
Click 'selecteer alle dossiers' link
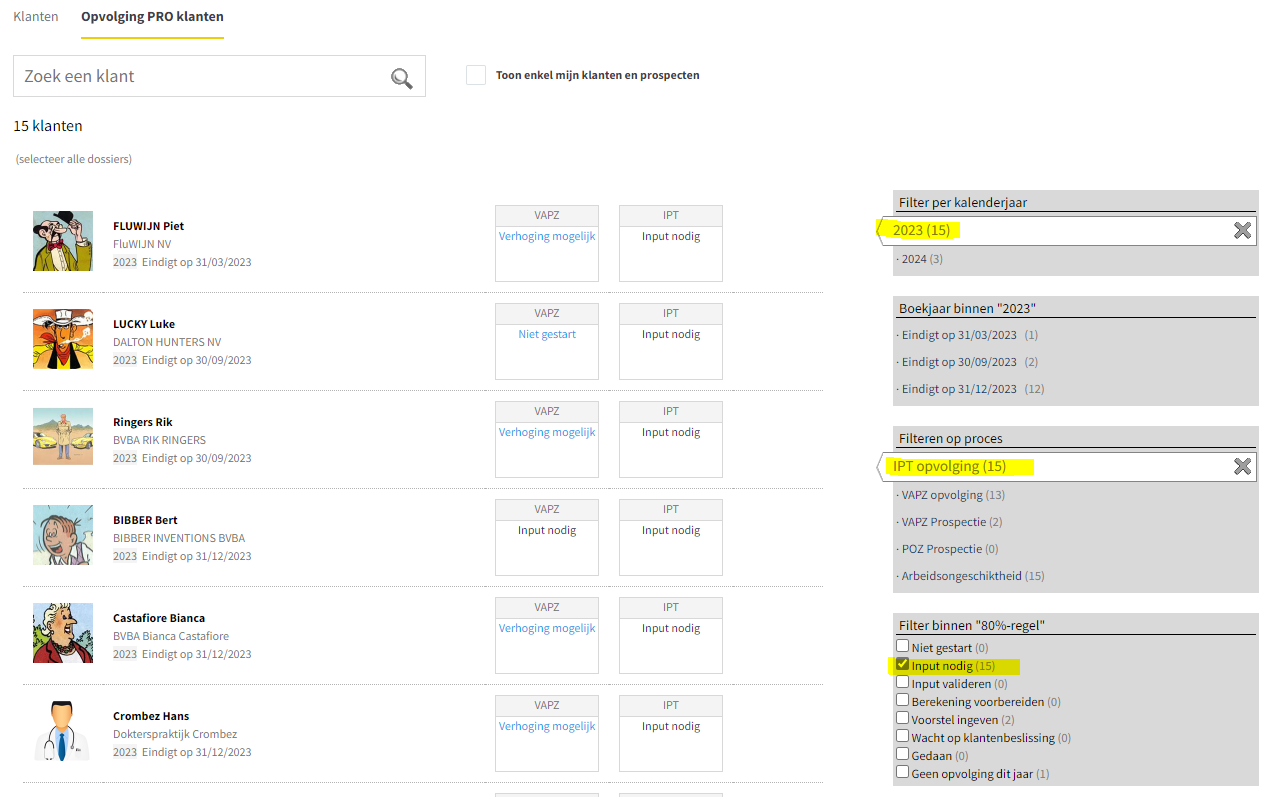(x=74, y=159)
